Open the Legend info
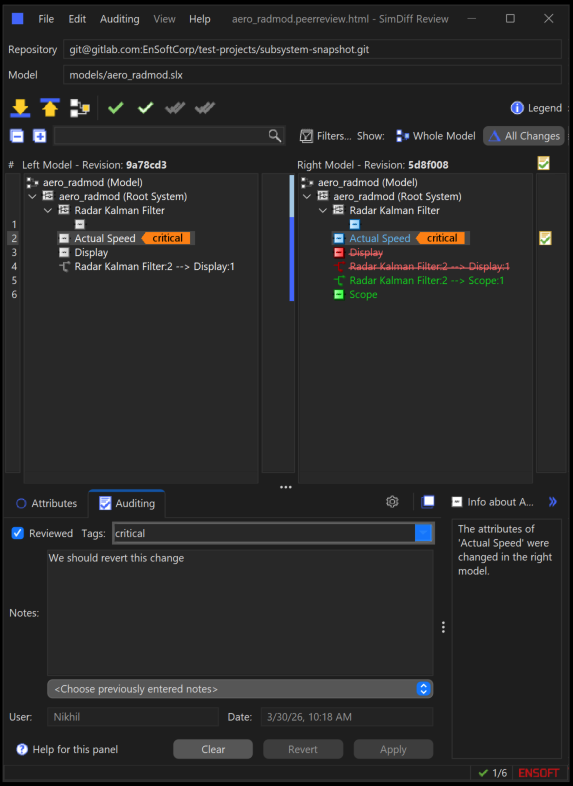This screenshot has height=786, width=573. [536, 108]
